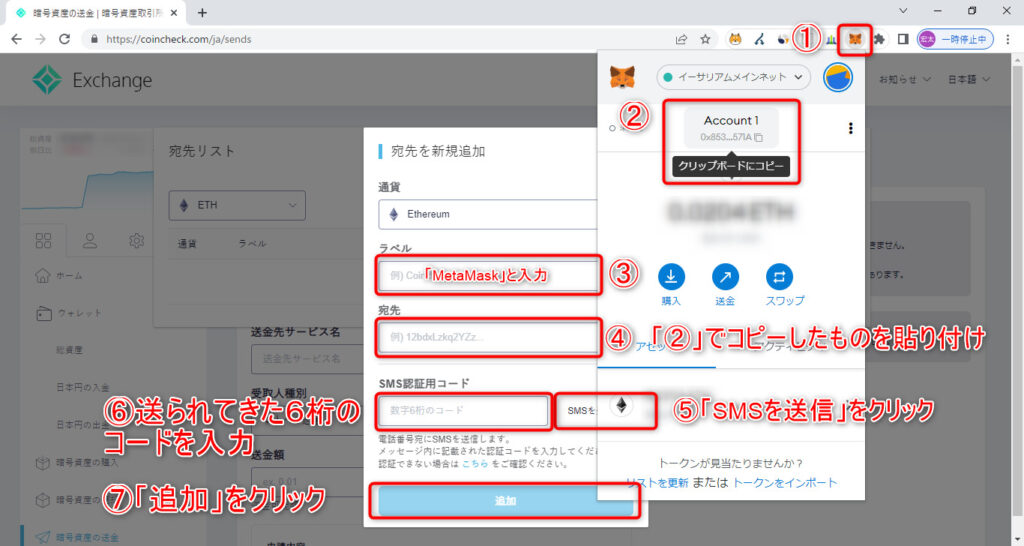The height and width of the screenshot is (546, 1024).
Task: Reload the page in the browser
Action: point(65,39)
